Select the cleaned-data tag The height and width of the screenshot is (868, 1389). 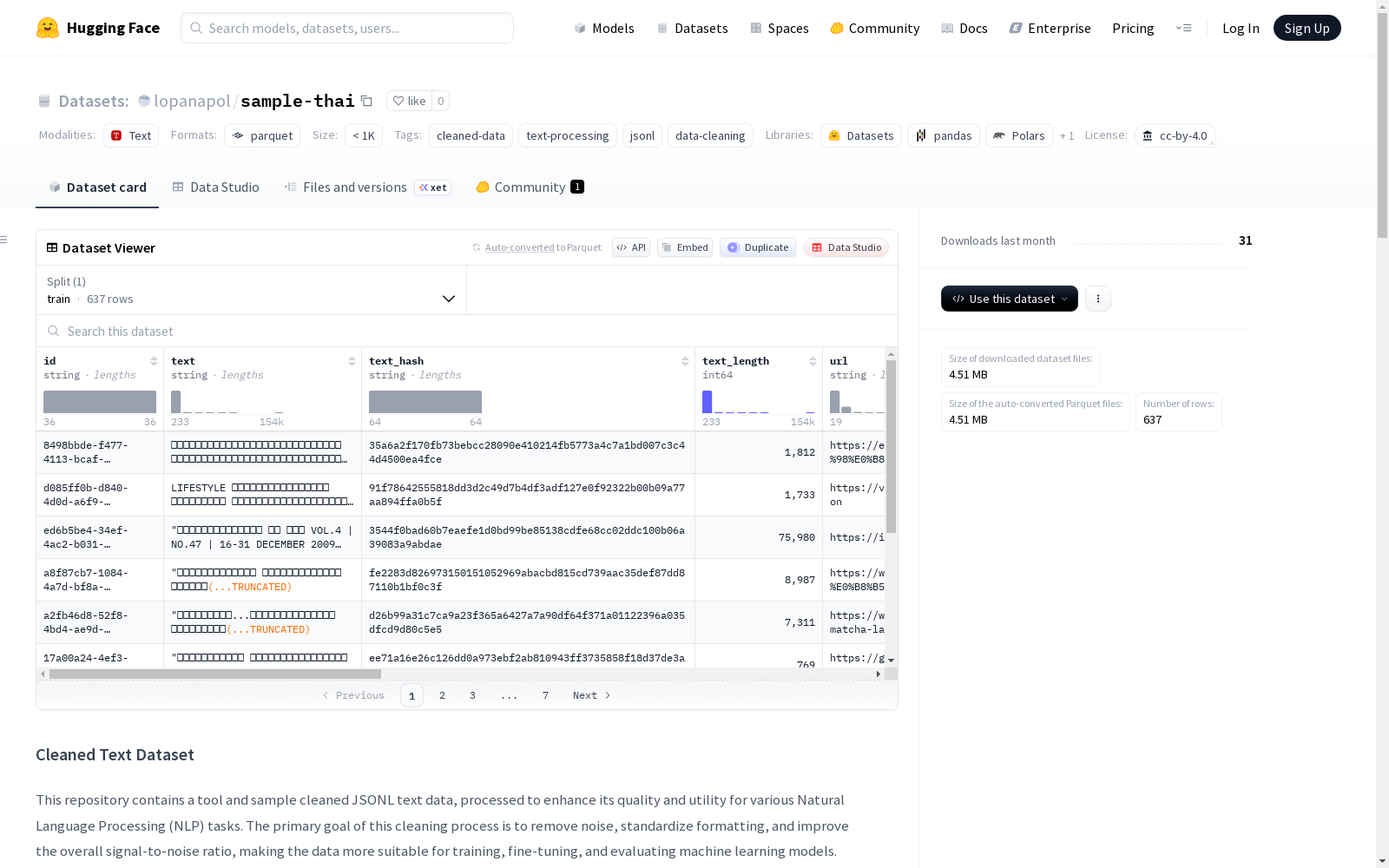[x=471, y=135]
